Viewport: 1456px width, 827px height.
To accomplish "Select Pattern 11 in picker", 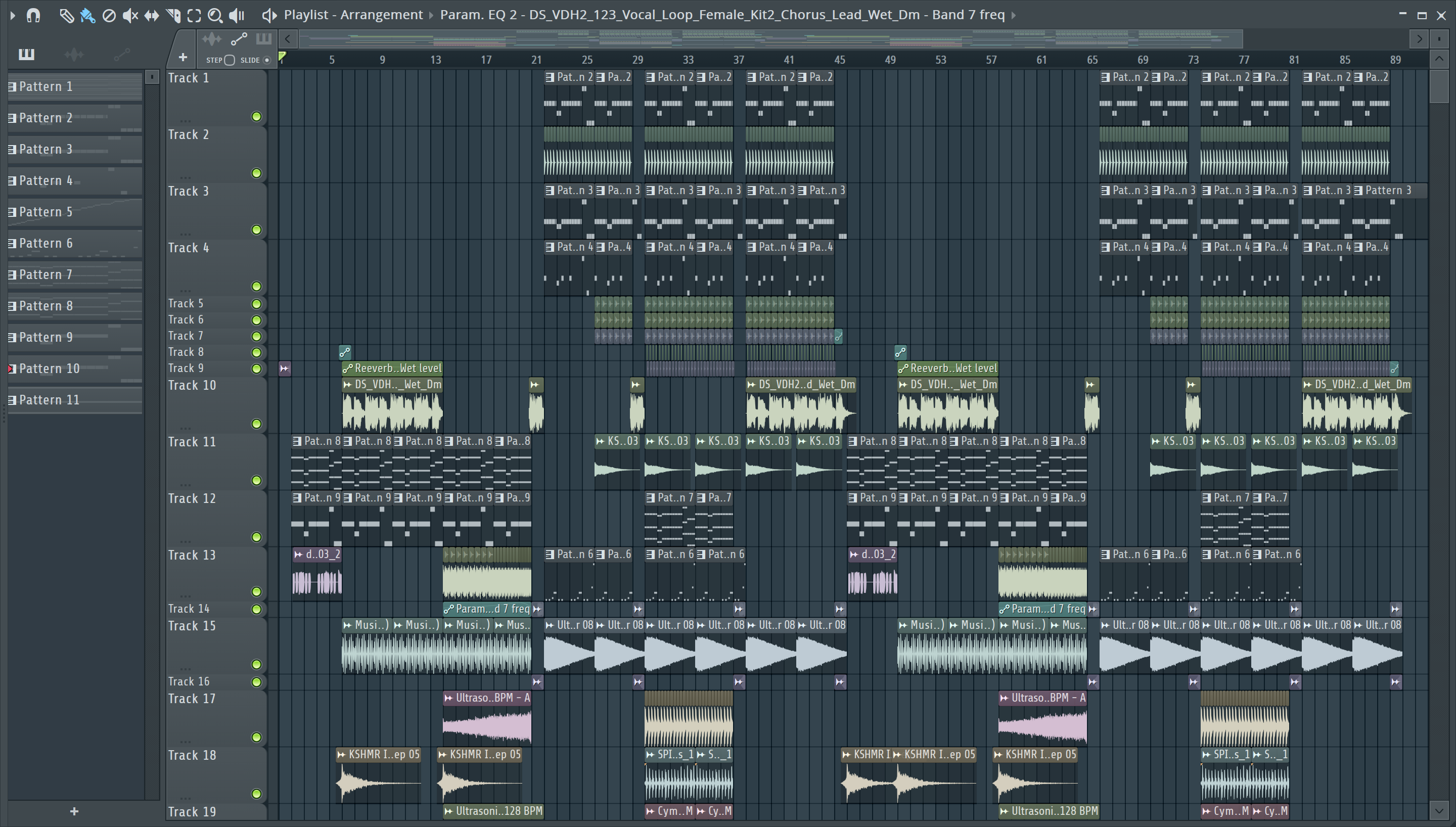I will (74, 400).
